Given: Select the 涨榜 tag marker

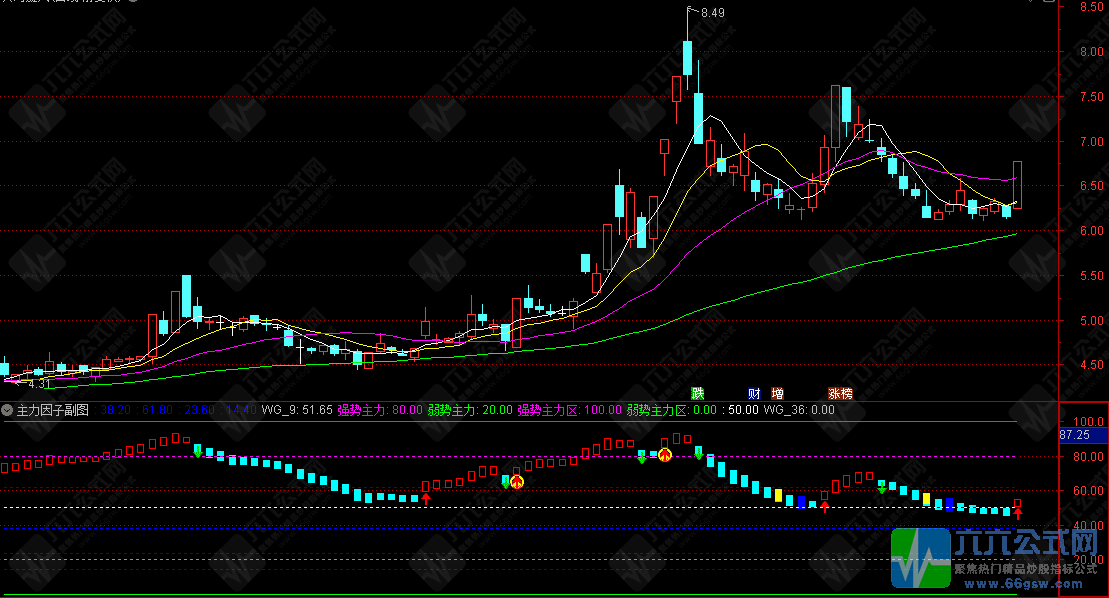Looking at the screenshot, I should tap(840, 394).
